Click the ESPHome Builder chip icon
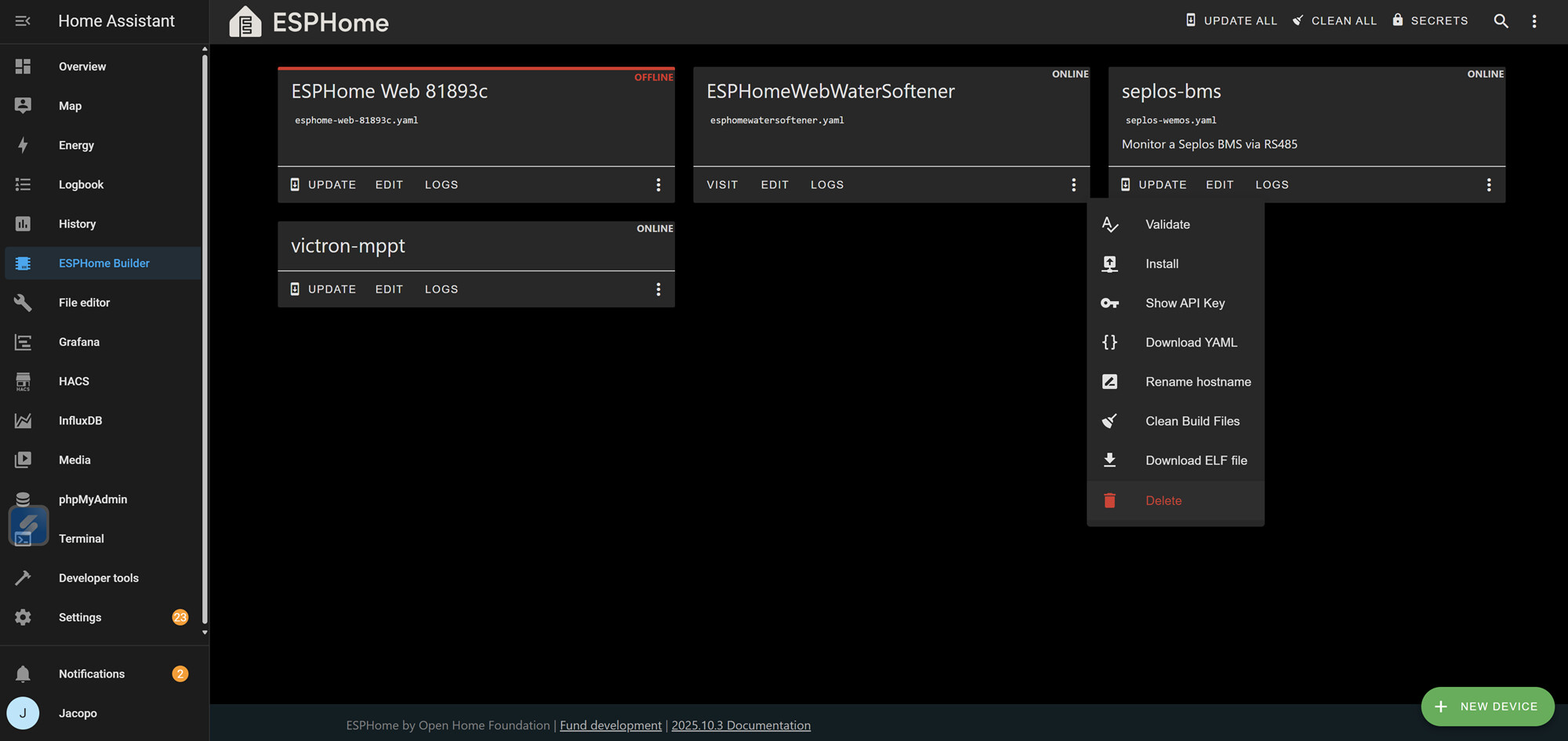The height and width of the screenshot is (741, 1568). [23, 263]
